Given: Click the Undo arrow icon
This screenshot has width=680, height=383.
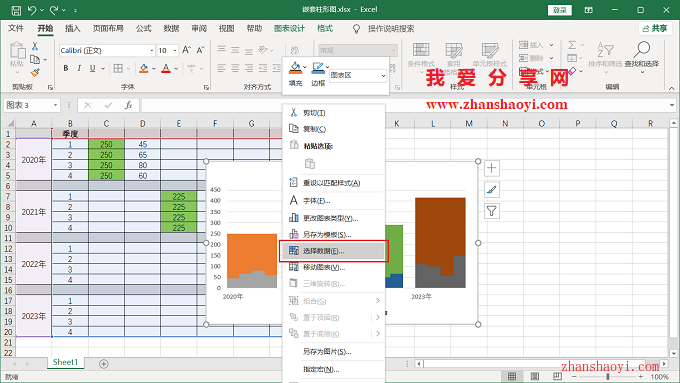Looking at the screenshot, I should [x=32, y=10].
